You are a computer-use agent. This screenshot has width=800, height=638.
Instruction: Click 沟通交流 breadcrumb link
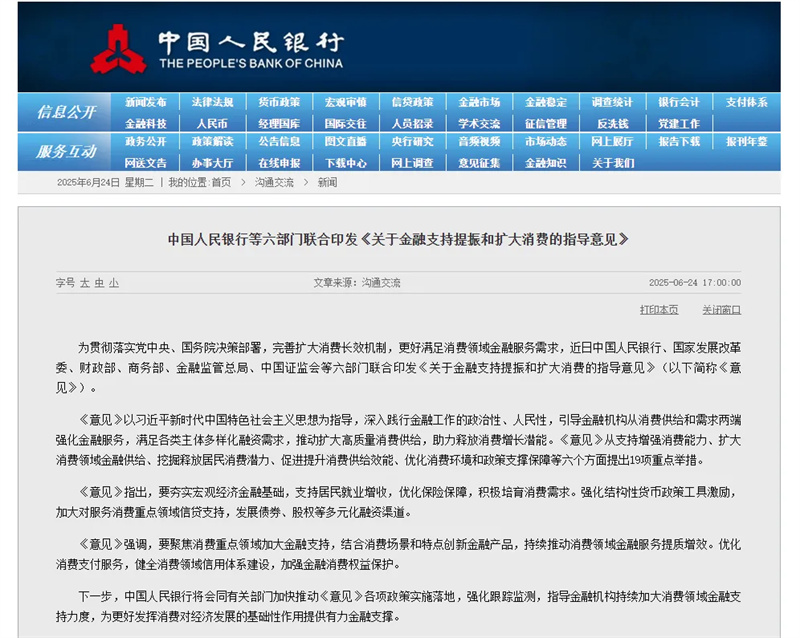(x=273, y=183)
